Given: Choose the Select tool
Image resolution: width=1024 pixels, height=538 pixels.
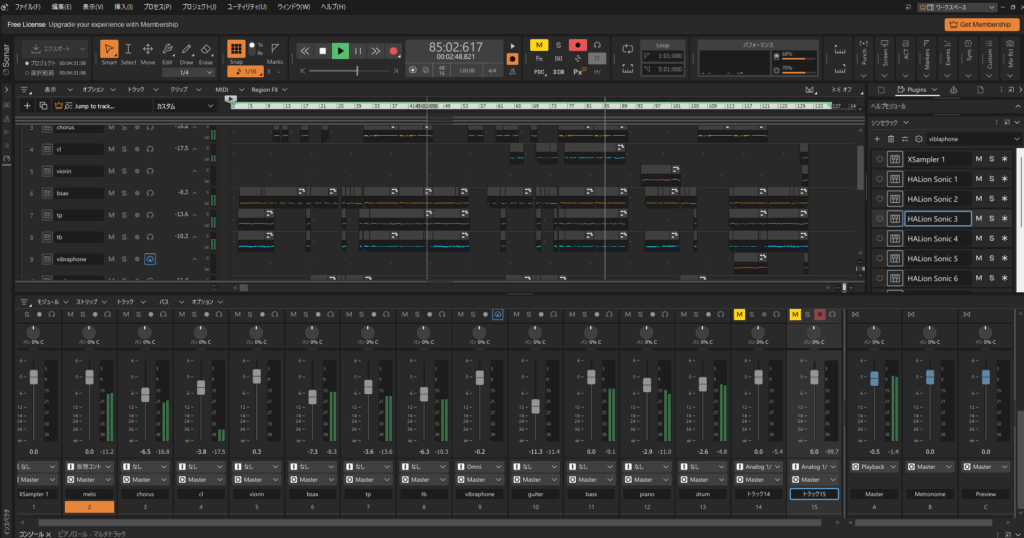Looking at the screenshot, I should (x=128, y=50).
